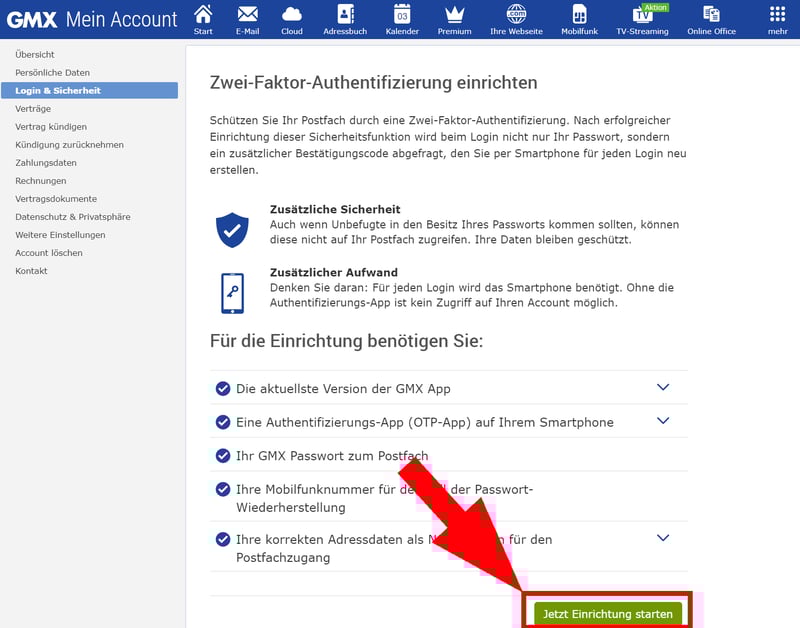800x628 pixels.
Task: Click 'Die aktuellste Version der GMX App' text
Action: click(343, 389)
